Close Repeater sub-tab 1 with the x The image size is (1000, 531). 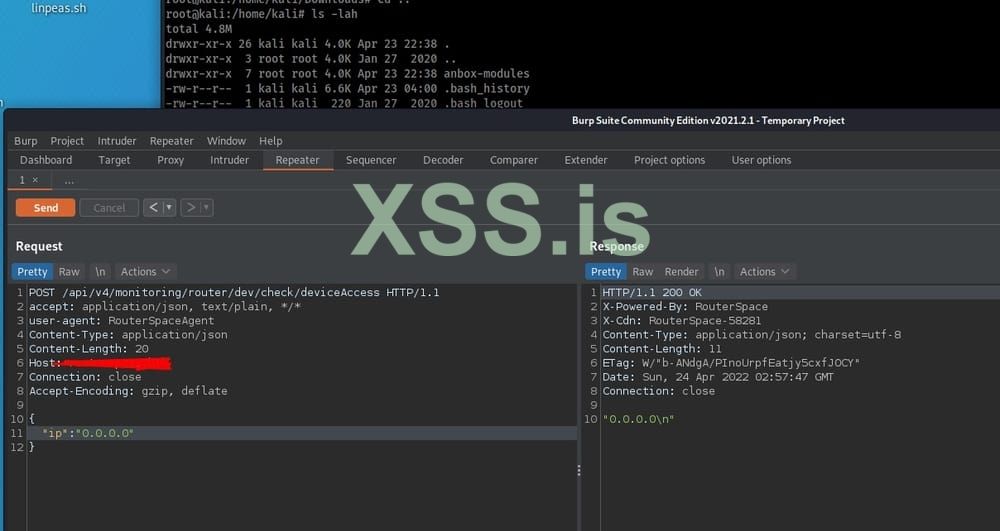[x=35, y=180]
